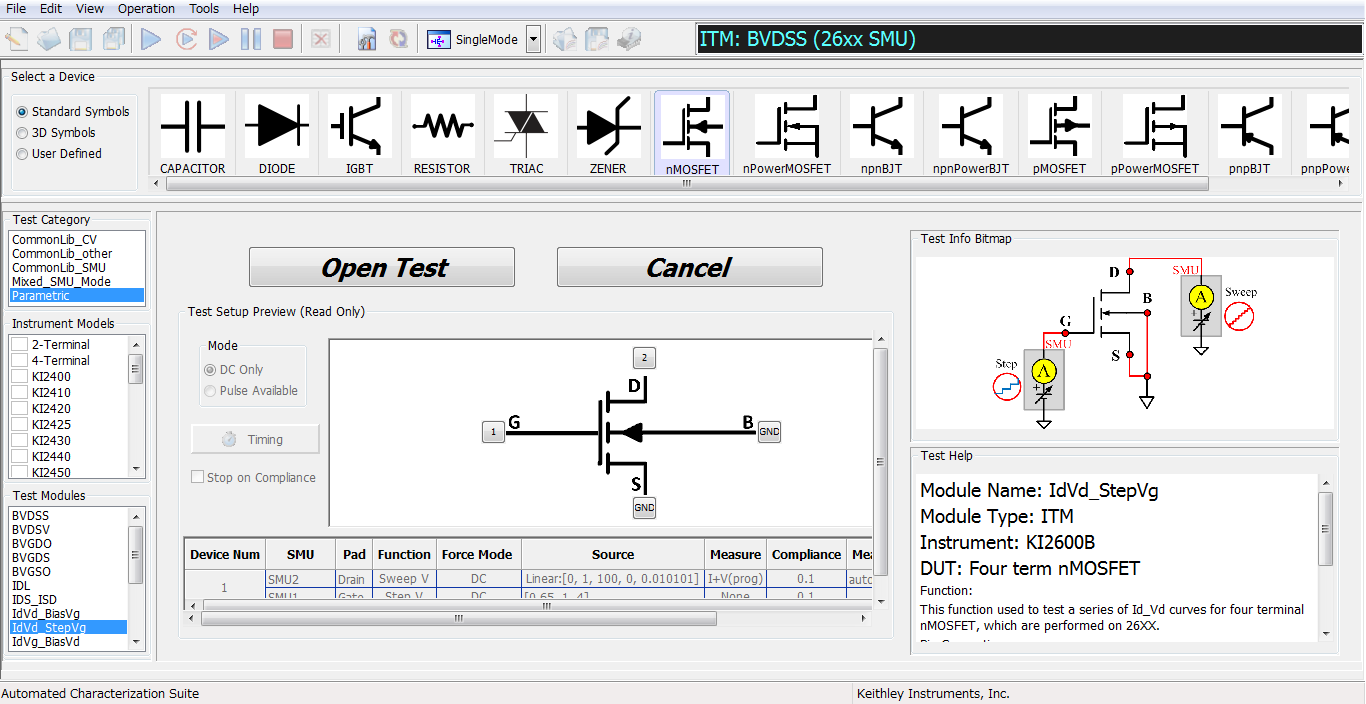Select CommonLib_CV in Test Category
This screenshot has height=704, width=1366.
coord(54,240)
